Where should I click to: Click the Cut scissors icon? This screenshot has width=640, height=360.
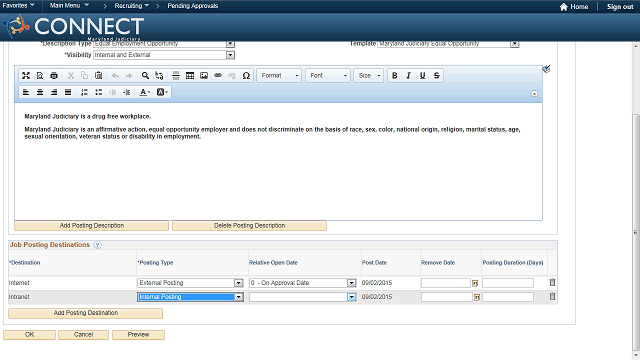pyautogui.click(x=71, y=76)
